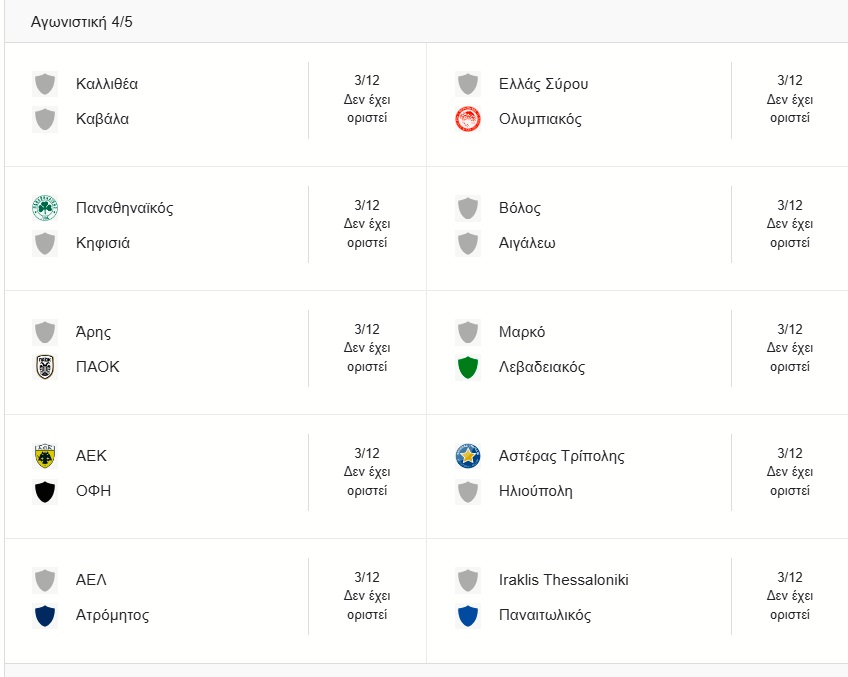Select the Ελλάς Σύρου team name
This screenshot has width=848, height=677.
[543, 84]
